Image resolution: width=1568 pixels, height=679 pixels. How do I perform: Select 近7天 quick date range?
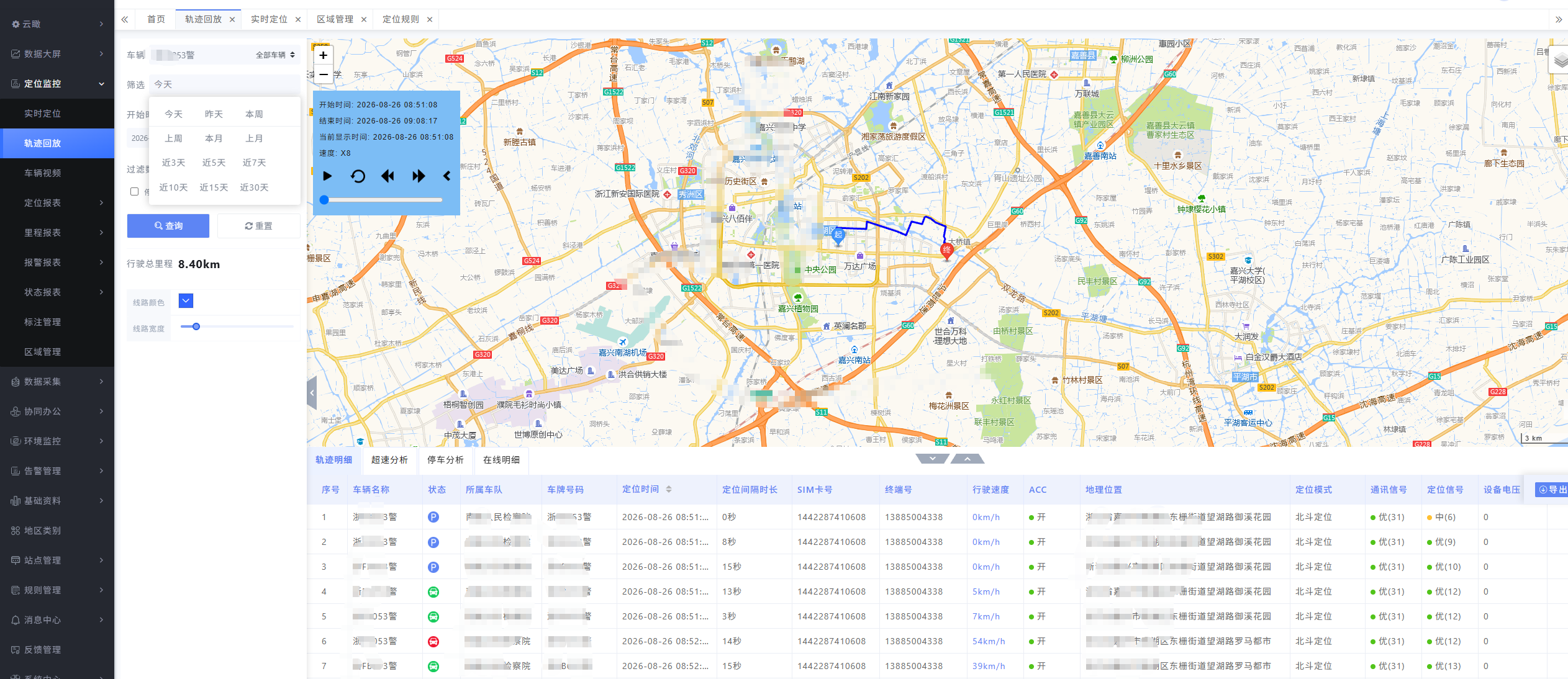point(254,163)
